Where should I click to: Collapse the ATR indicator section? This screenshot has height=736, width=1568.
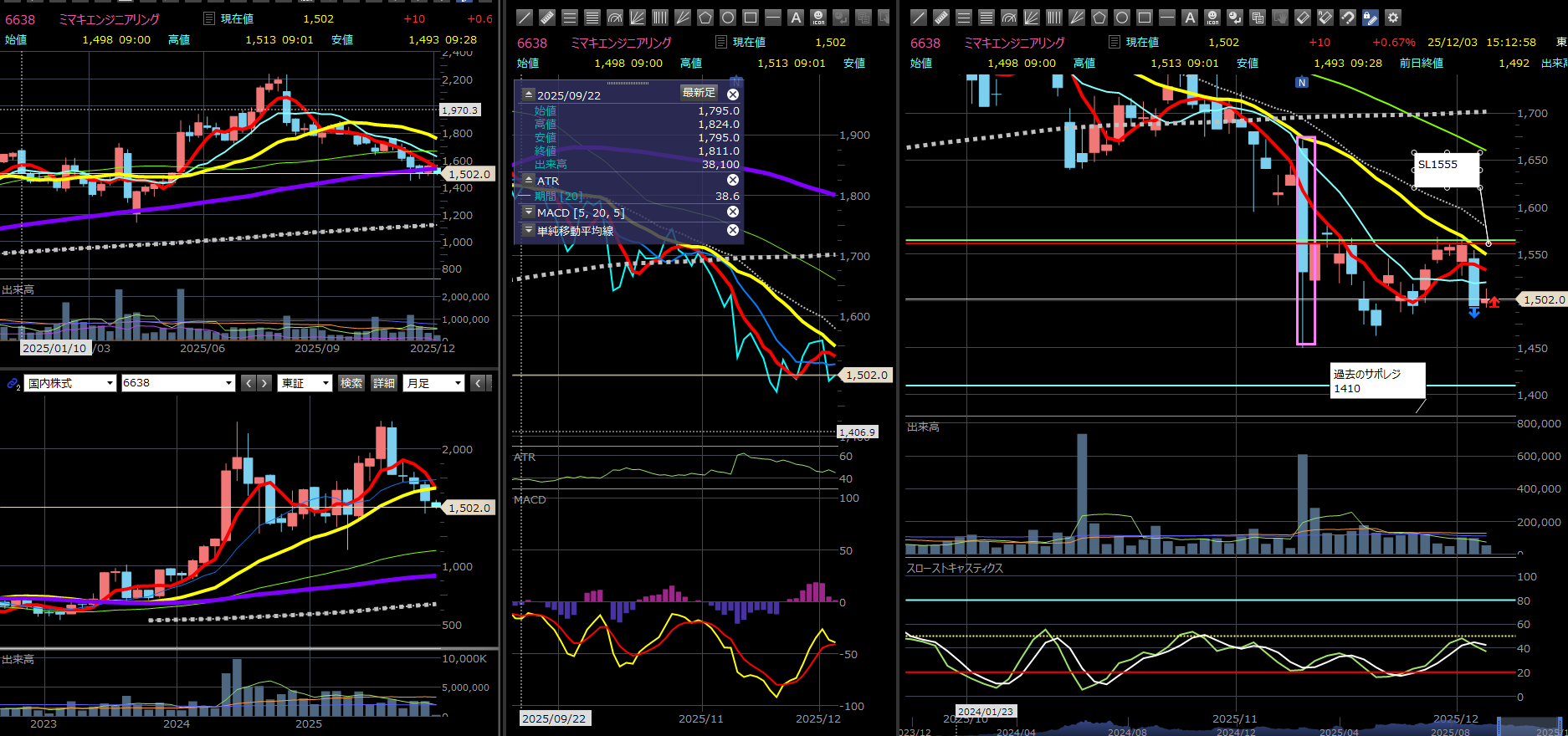coord(528,181)
